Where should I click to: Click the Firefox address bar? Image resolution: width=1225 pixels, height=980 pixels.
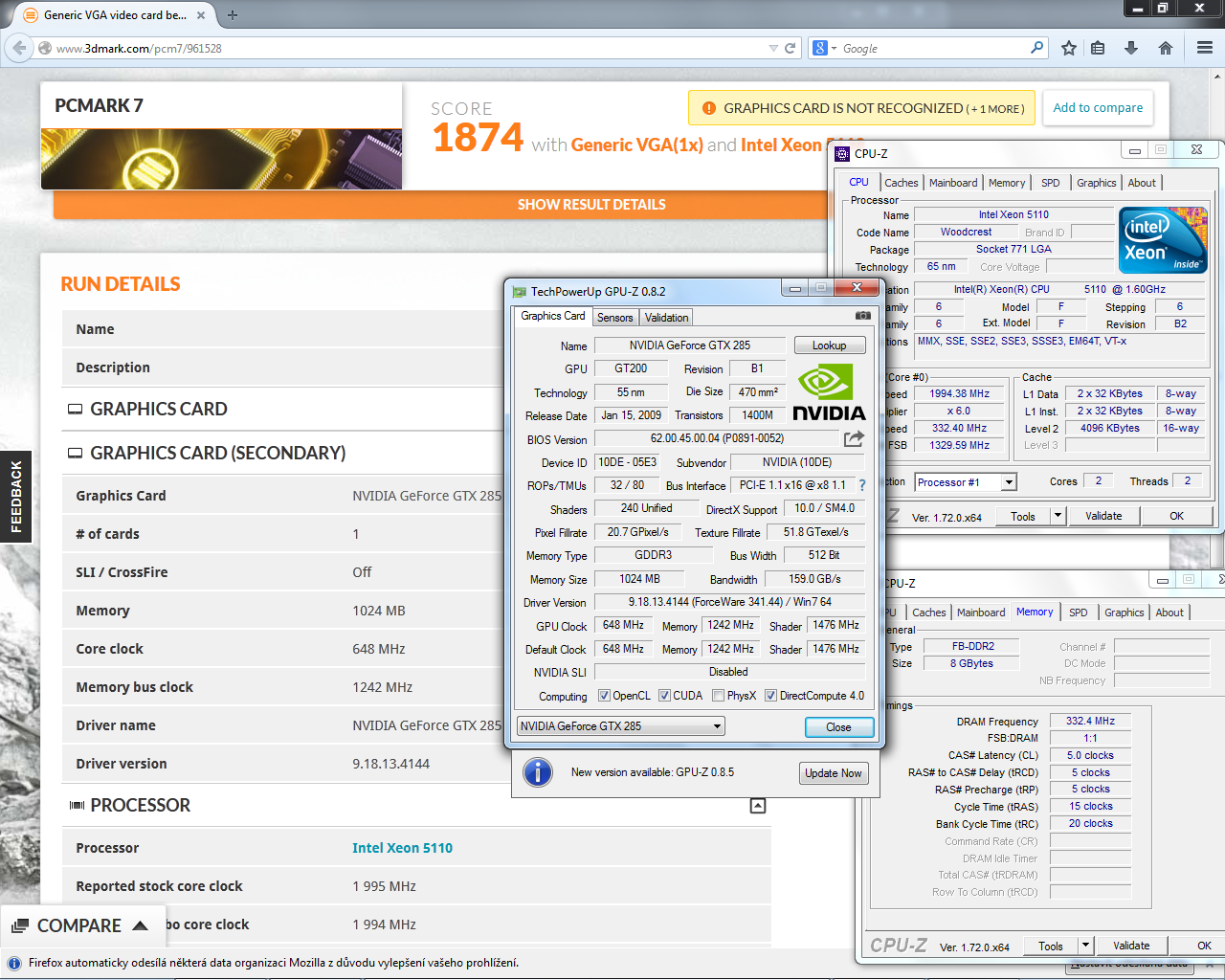click(x=411, y=48)
